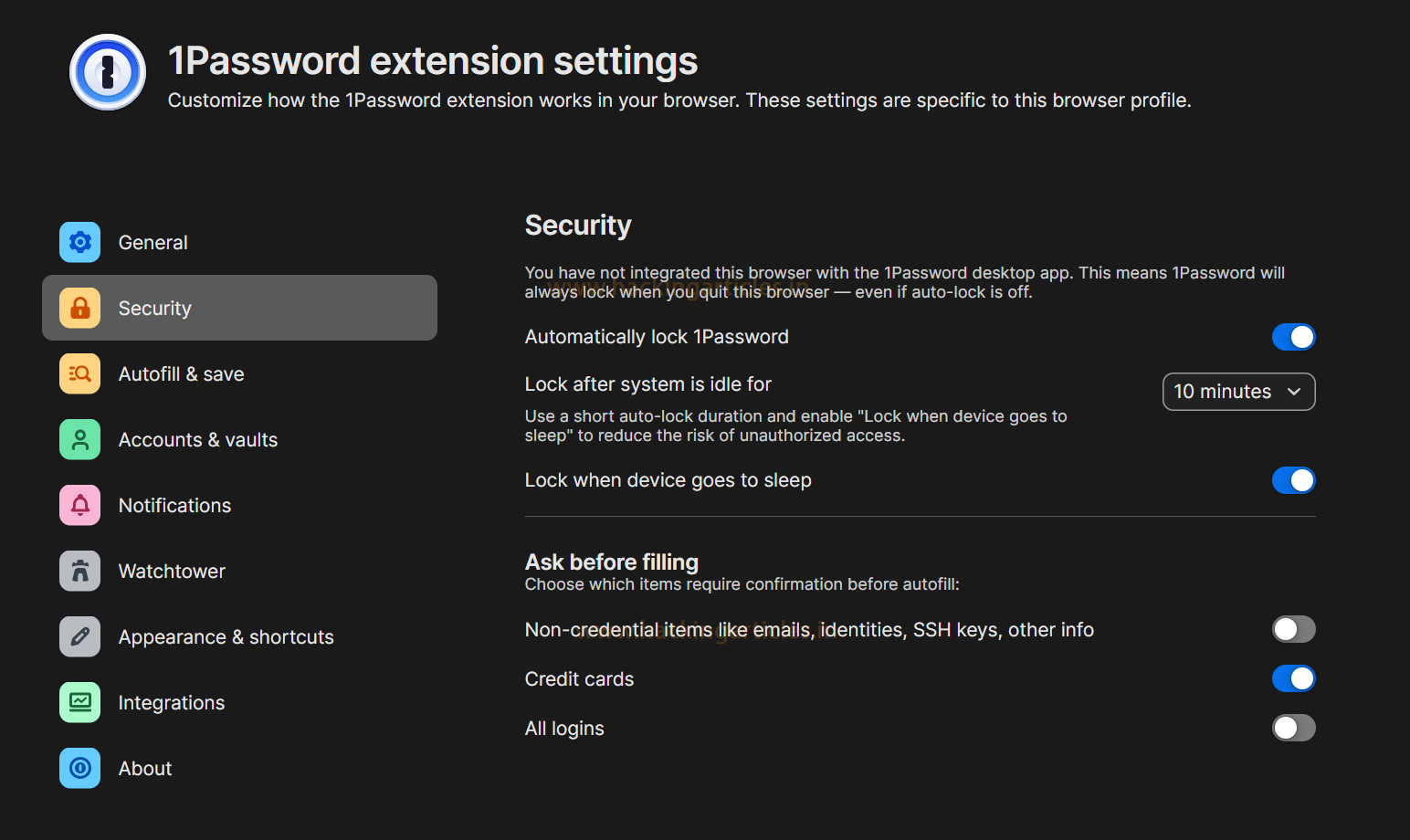The width and height of the screenshot is (1410, 840).
Task: Open Accounts & vaults label
Action: 198,440
